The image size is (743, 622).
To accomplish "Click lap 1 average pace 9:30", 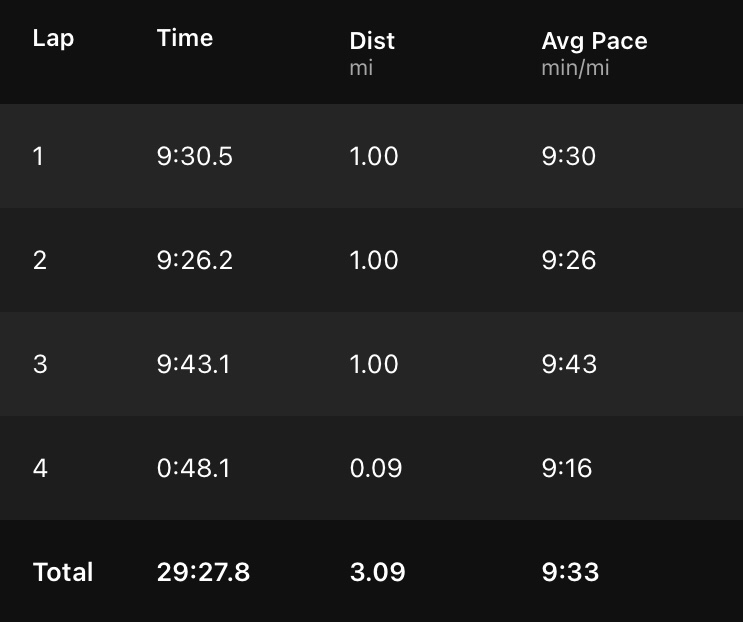I will tap(569, 156).
